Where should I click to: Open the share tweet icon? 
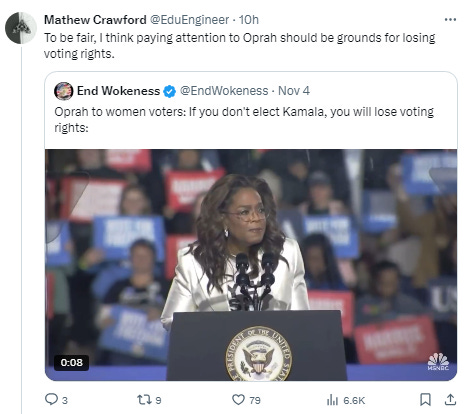coord(450,399)
